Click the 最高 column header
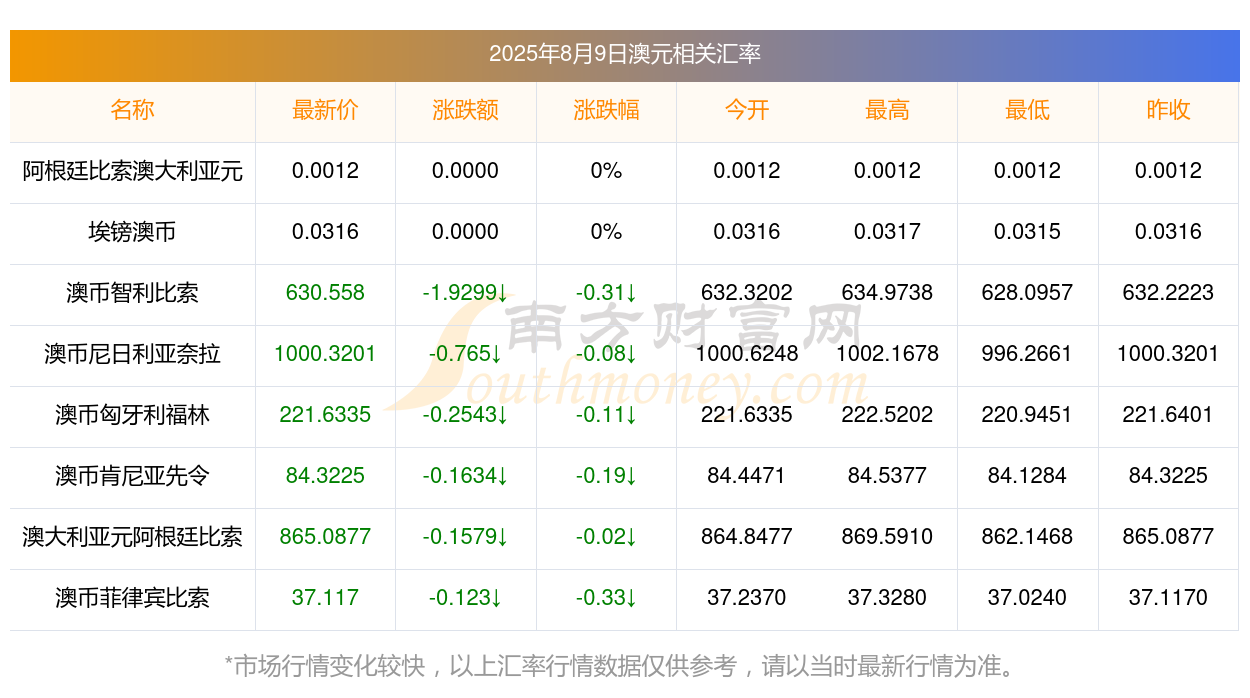Viewport: 1250px width, 698px height. [x=887, y=110]
